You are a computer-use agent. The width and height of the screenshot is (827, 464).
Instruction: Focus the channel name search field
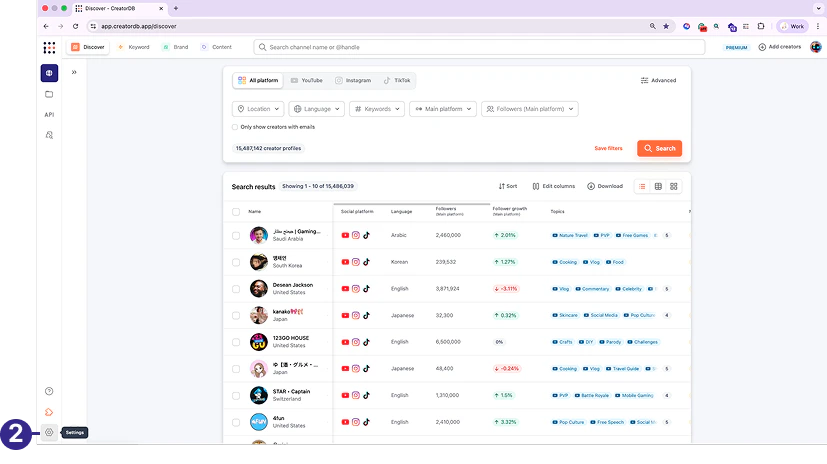[479, 47]
